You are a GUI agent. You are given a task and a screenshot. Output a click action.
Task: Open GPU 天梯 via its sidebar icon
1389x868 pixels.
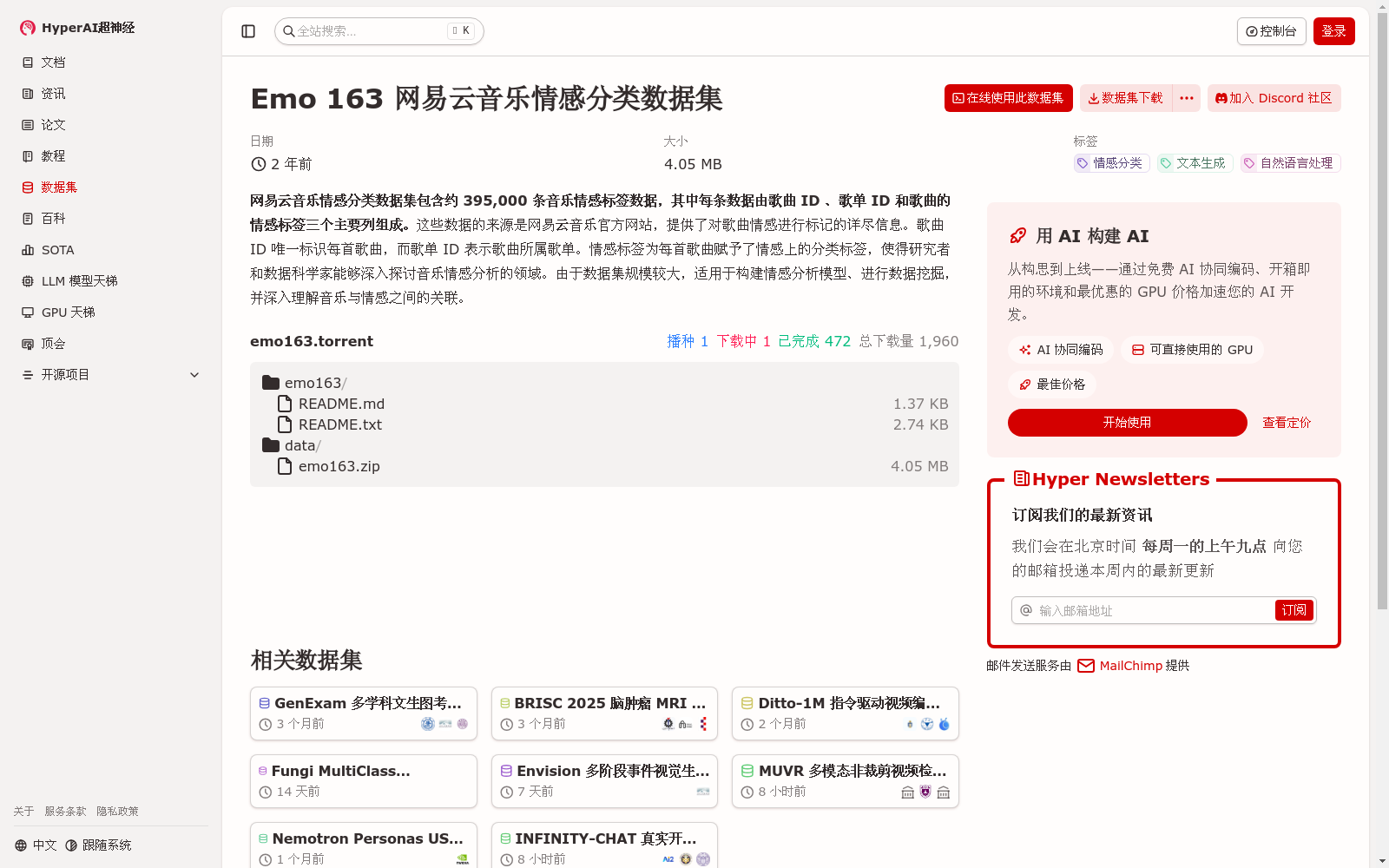click(x=28, y=312)
